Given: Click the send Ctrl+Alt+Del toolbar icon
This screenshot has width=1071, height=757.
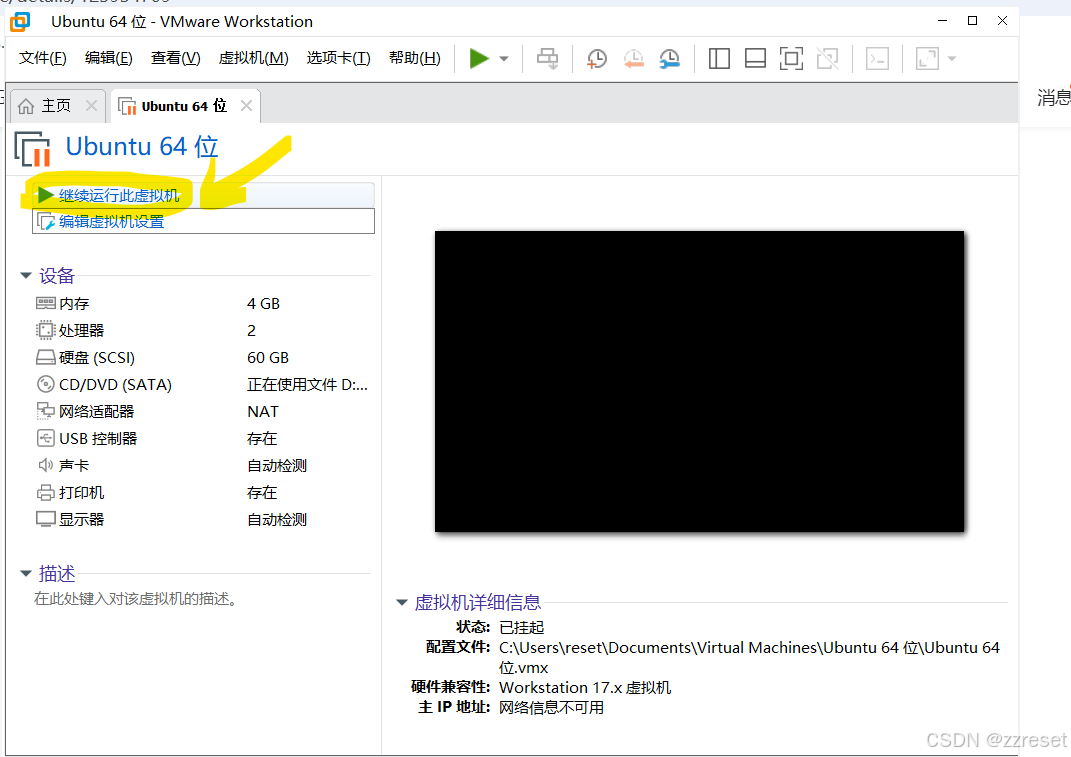Looking at the screenshot, I should pos(548,59).
